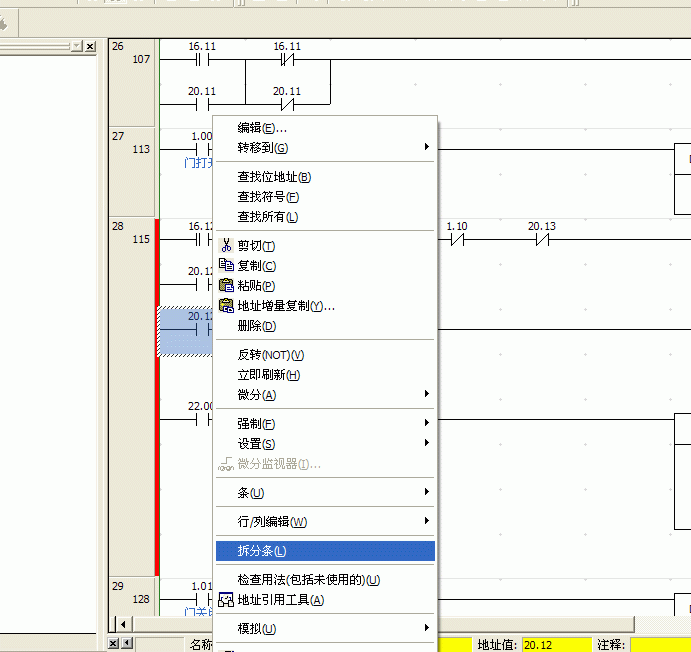Choose 查找位地址 from the context menu
Screen dimensions: 691x652
(x=274, y=177)
